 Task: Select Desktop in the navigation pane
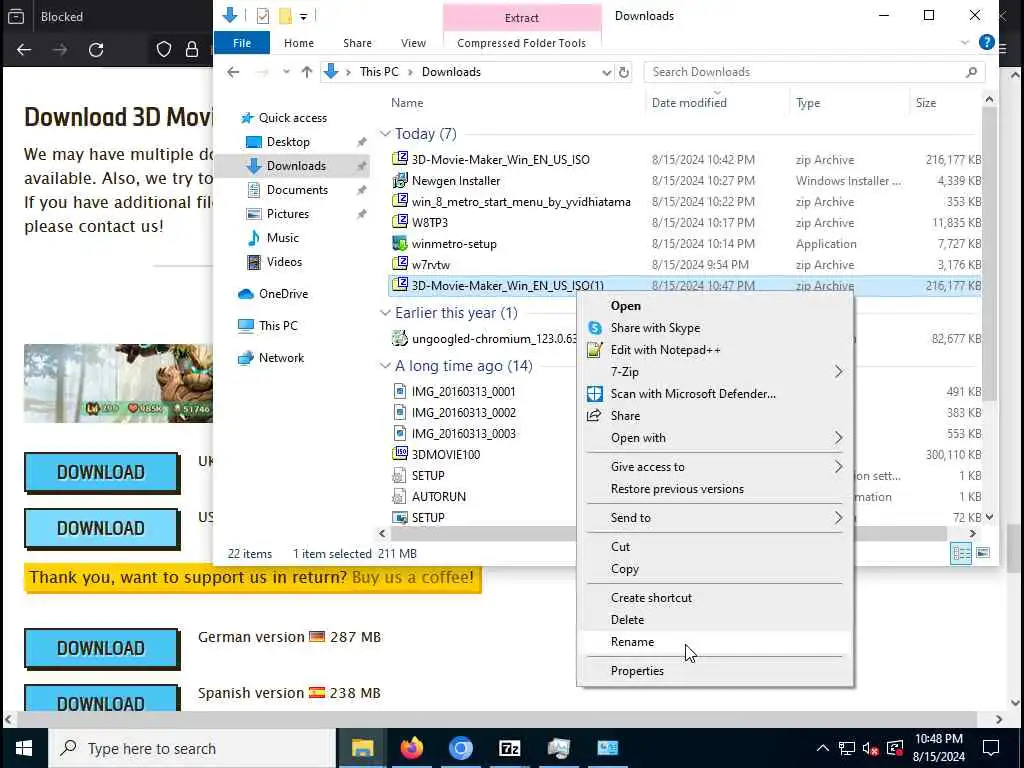288,142
